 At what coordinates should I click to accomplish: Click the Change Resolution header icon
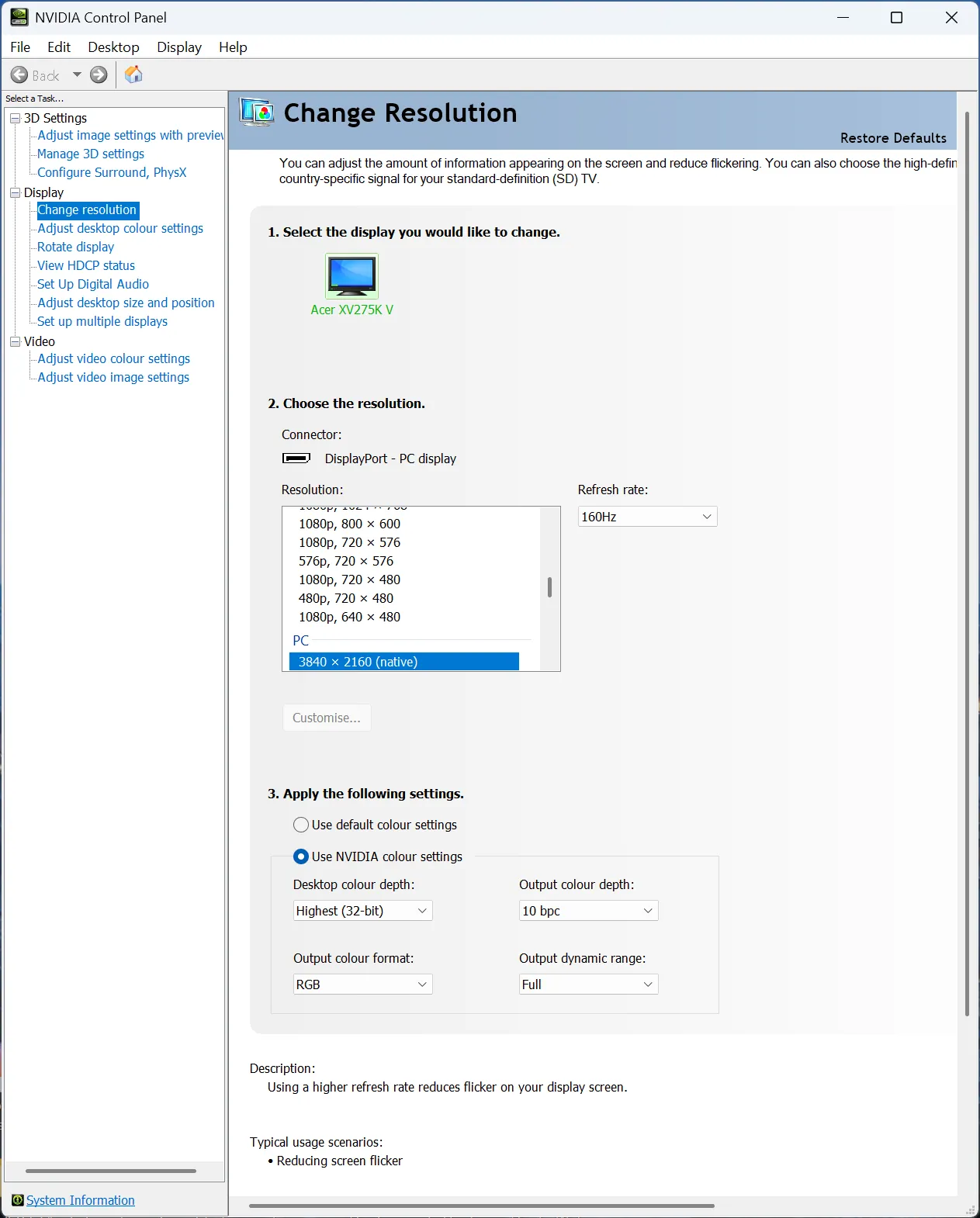257,112
